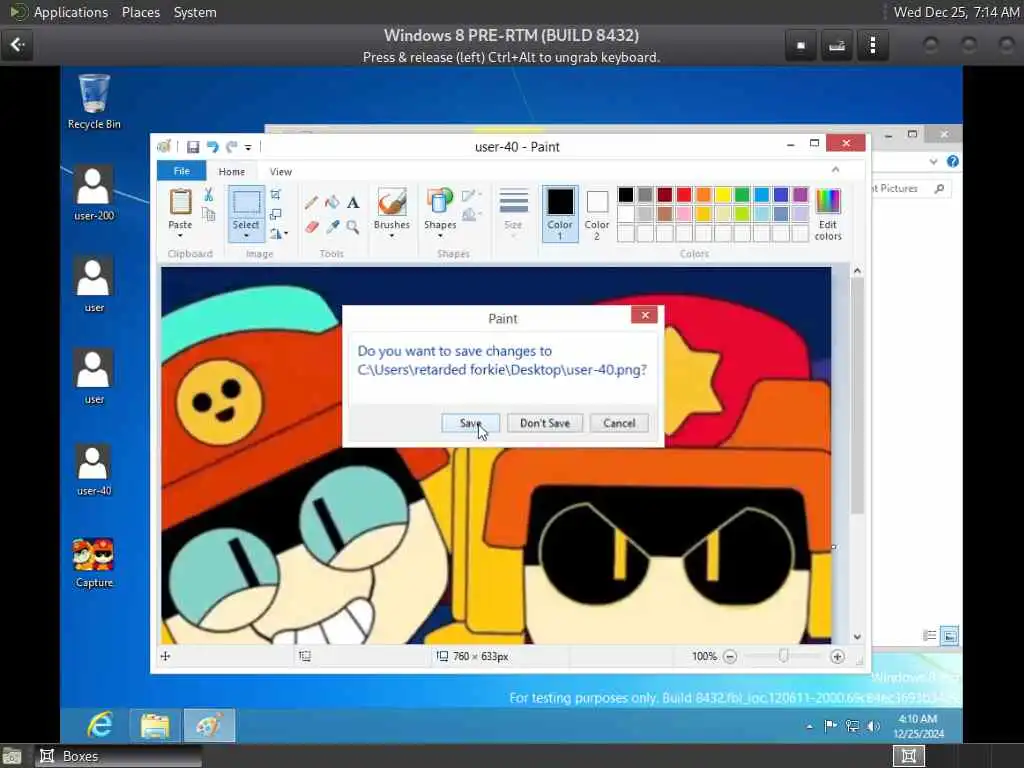Select the Text tool

click(x=353, y=202)
